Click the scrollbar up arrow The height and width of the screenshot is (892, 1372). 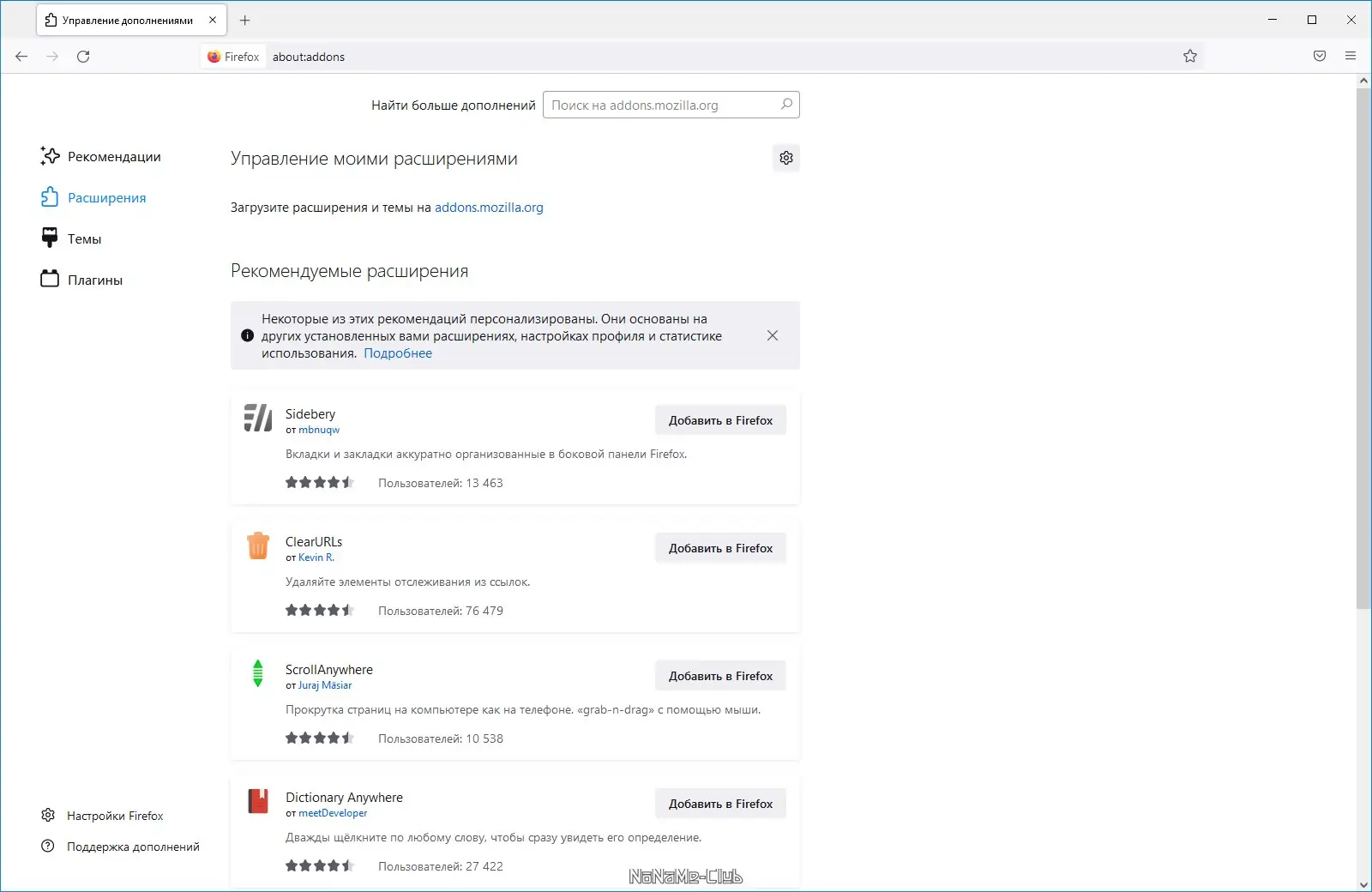click(x=1363, y=81)
